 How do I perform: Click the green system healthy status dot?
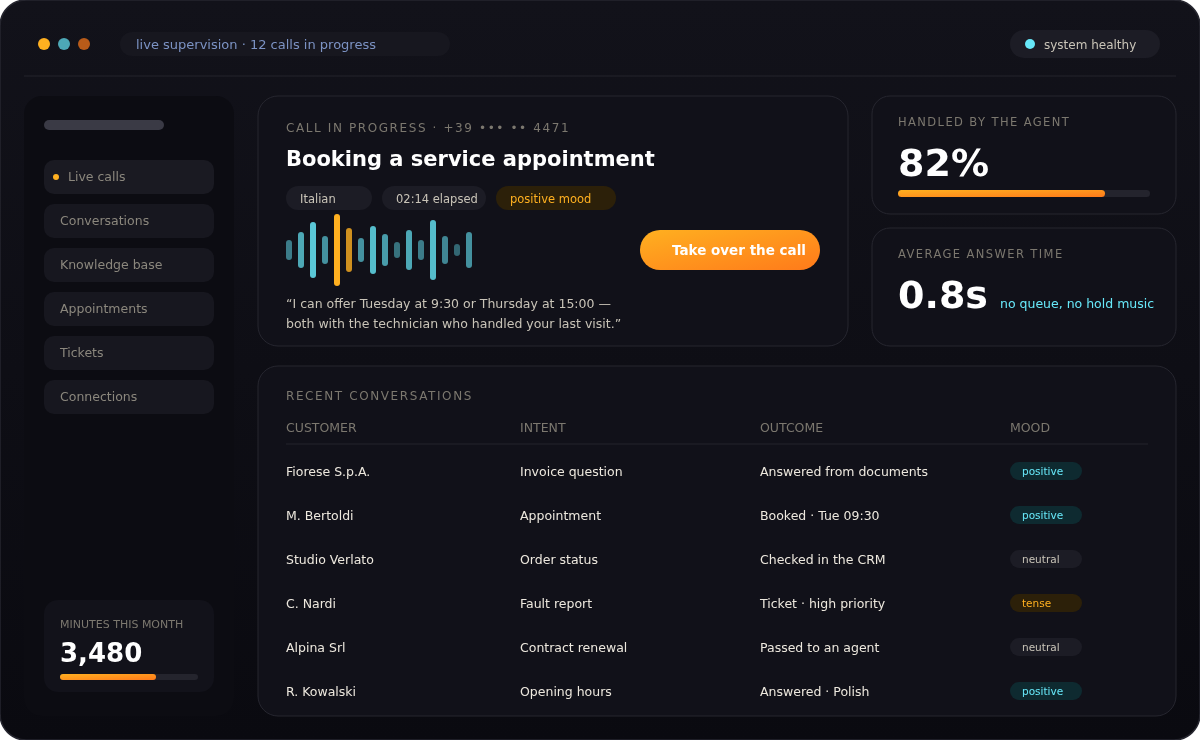pos(1030,44)
